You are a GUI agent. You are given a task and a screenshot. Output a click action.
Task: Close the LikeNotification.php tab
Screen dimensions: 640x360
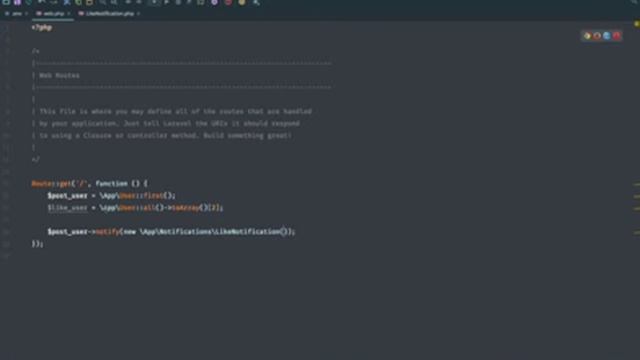pyautogui.click(x=138, y=13)
